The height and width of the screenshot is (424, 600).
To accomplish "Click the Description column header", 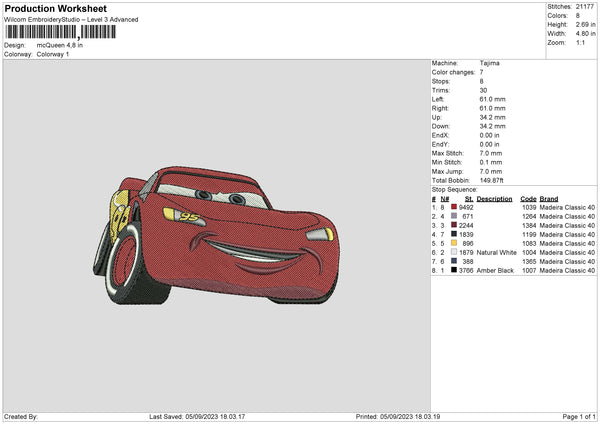I will 494,198.
